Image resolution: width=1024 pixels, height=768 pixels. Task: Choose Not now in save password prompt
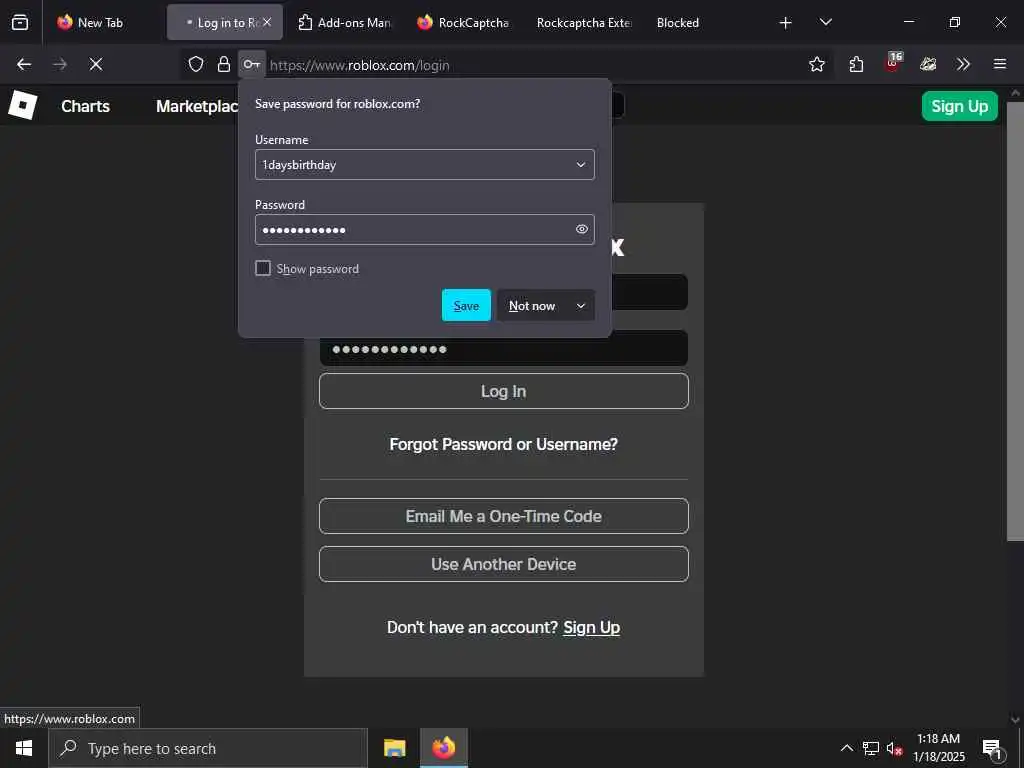532,305
